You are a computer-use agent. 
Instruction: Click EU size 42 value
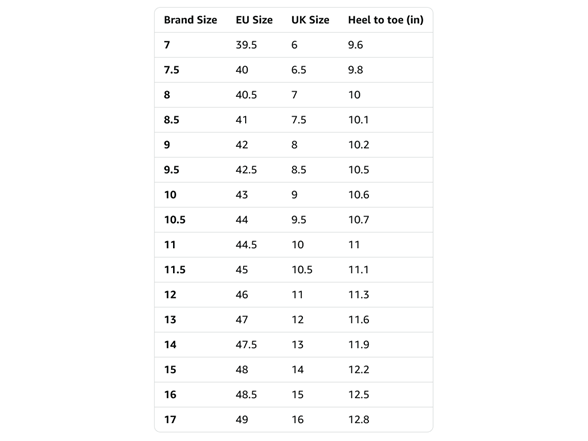(x=242, y=145)
